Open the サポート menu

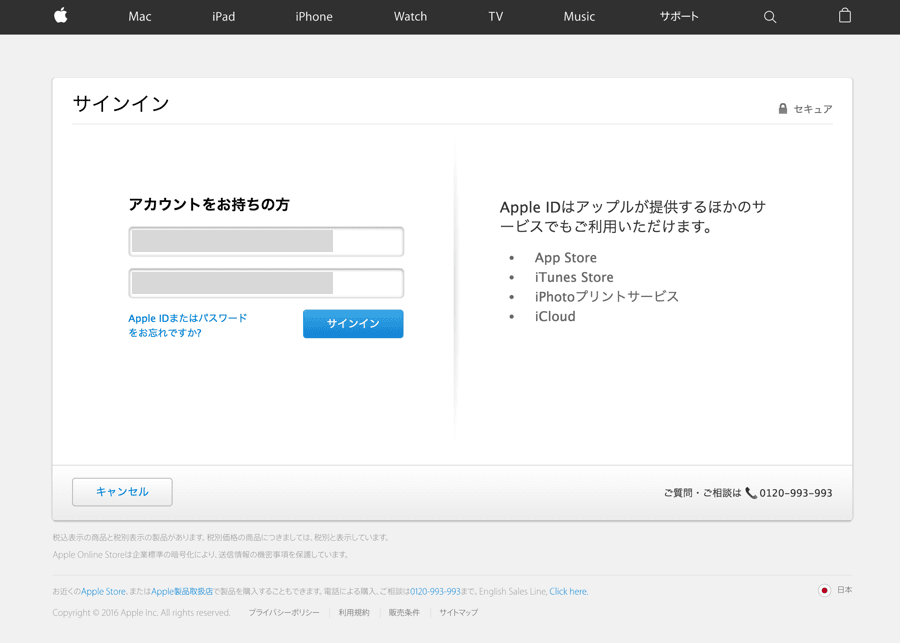679,17
